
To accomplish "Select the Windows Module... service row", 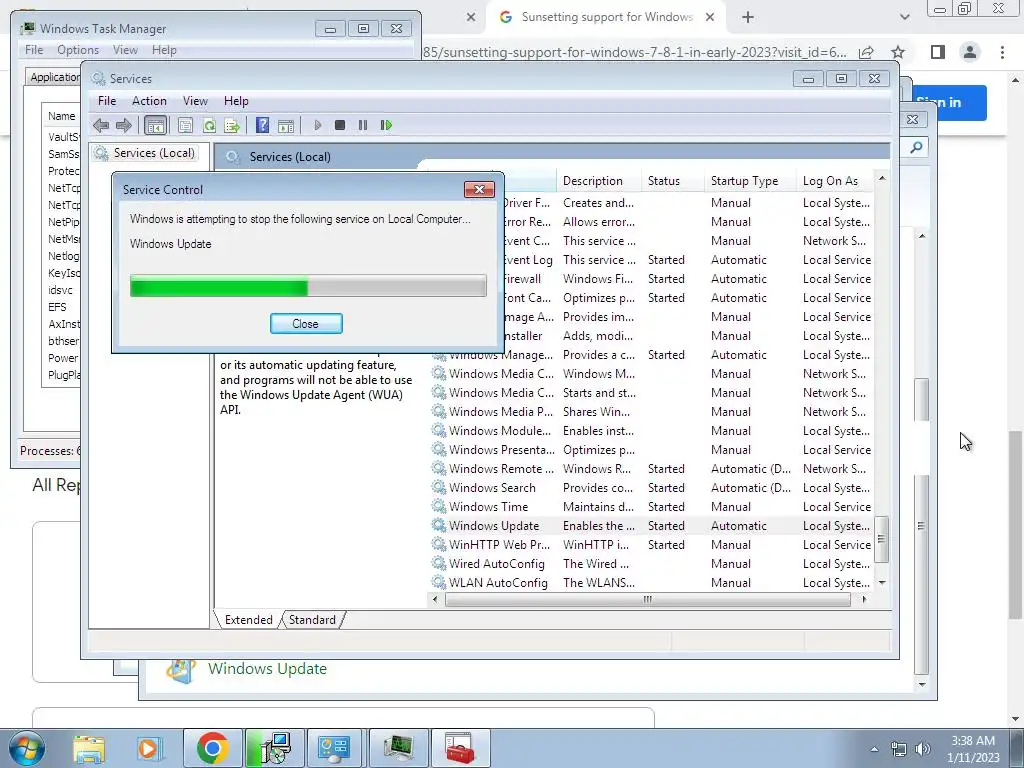I will pyautogui.click(x=652, y=431).
